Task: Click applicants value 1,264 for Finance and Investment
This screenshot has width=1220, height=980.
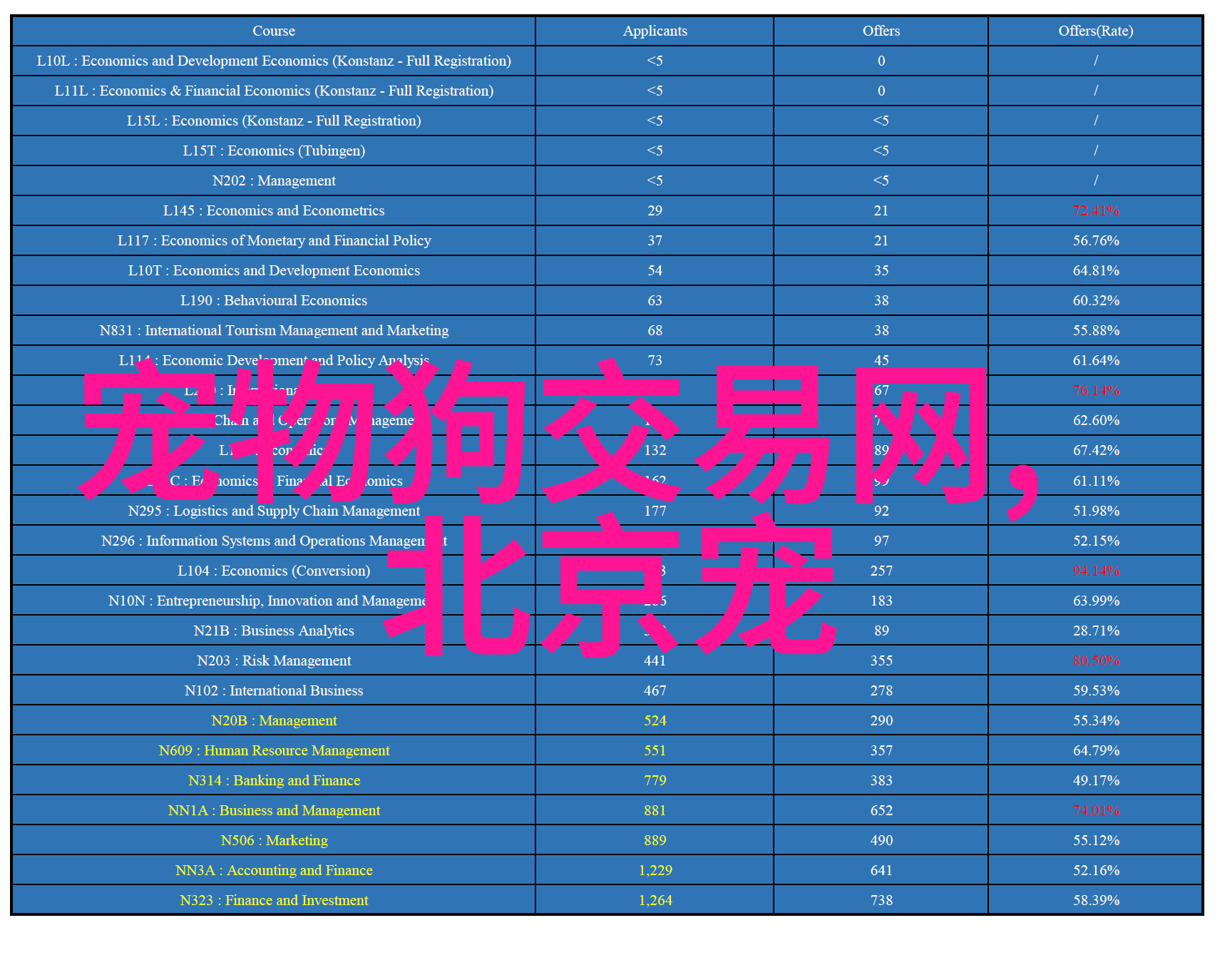Action: (655, 900)
